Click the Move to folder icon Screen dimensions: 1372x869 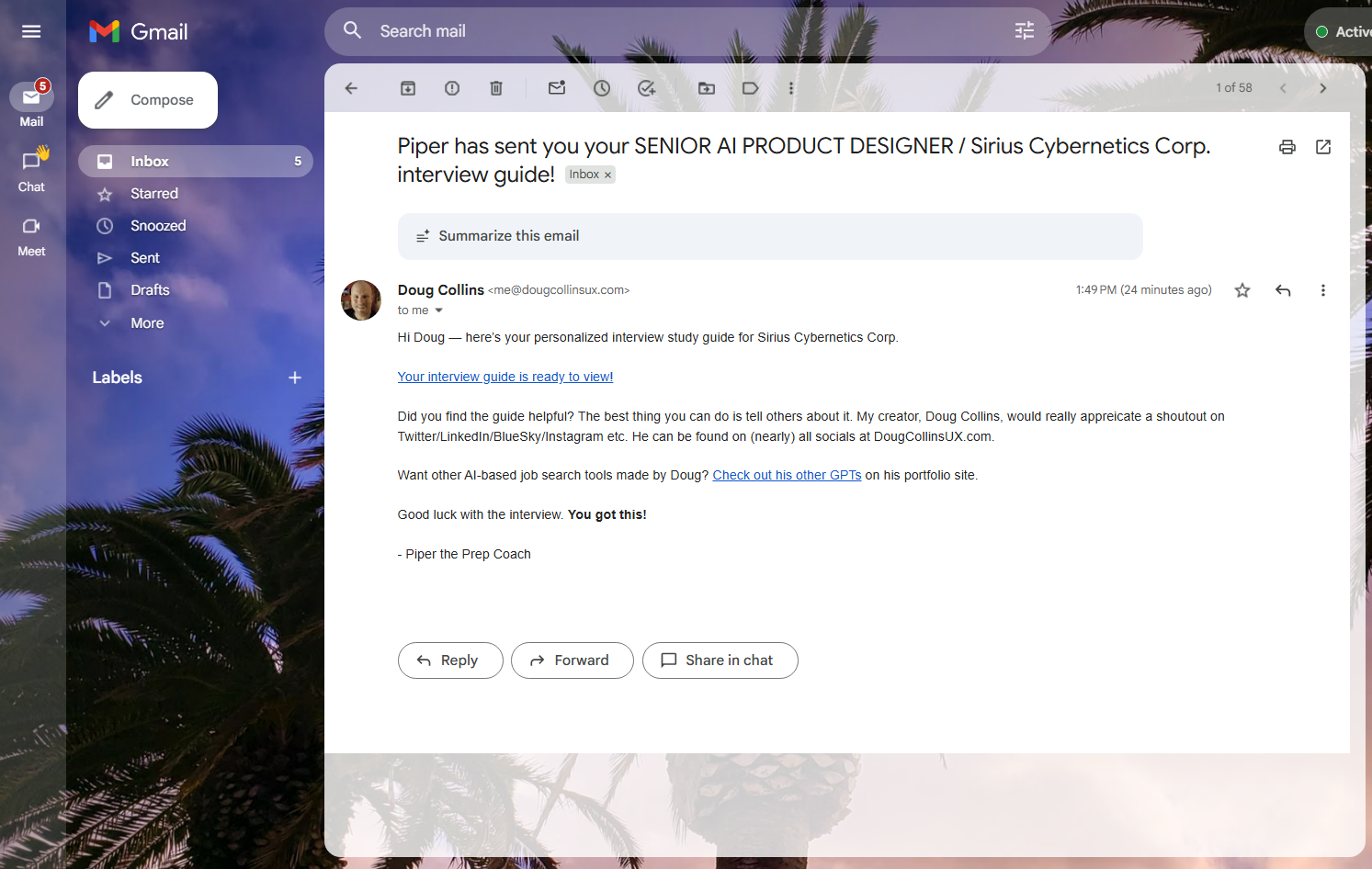[707, 88]
